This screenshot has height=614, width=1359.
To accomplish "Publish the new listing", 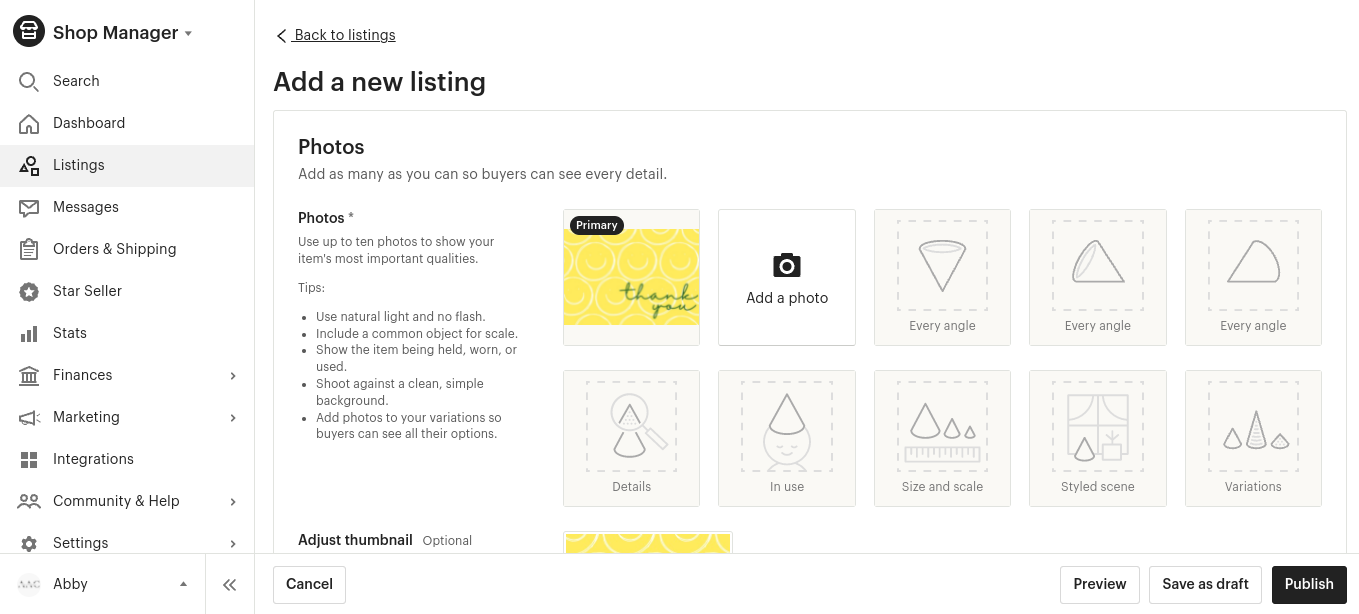I will (1309, 584).
